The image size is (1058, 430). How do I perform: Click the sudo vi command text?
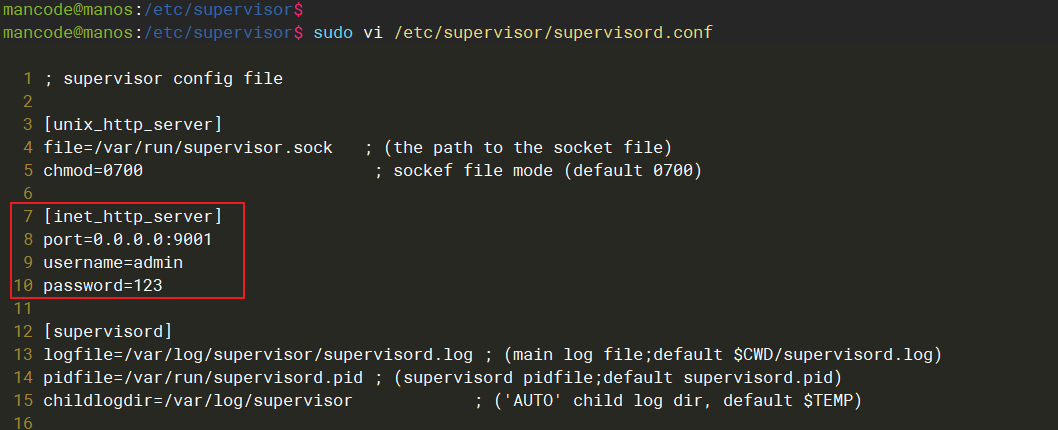click(x=512, y=33)
